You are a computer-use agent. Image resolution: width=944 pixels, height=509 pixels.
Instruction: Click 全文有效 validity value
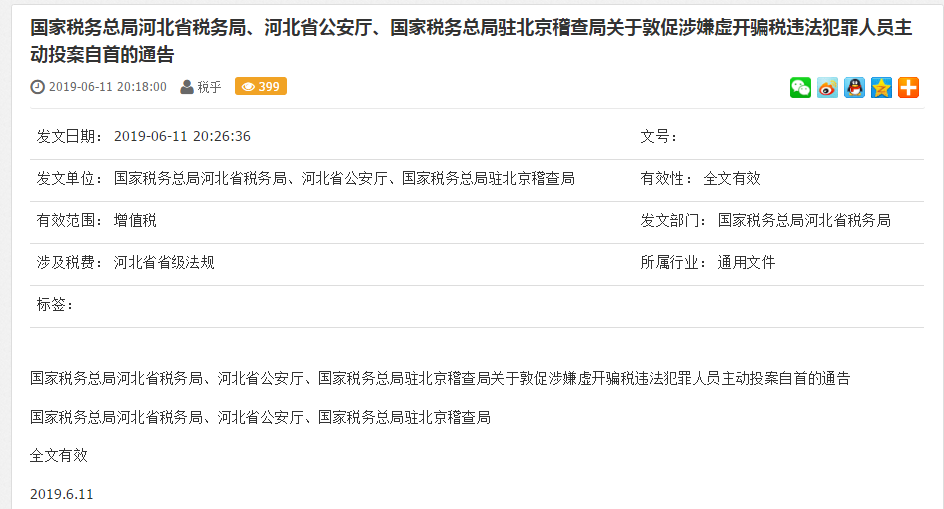tap(731, 178)
